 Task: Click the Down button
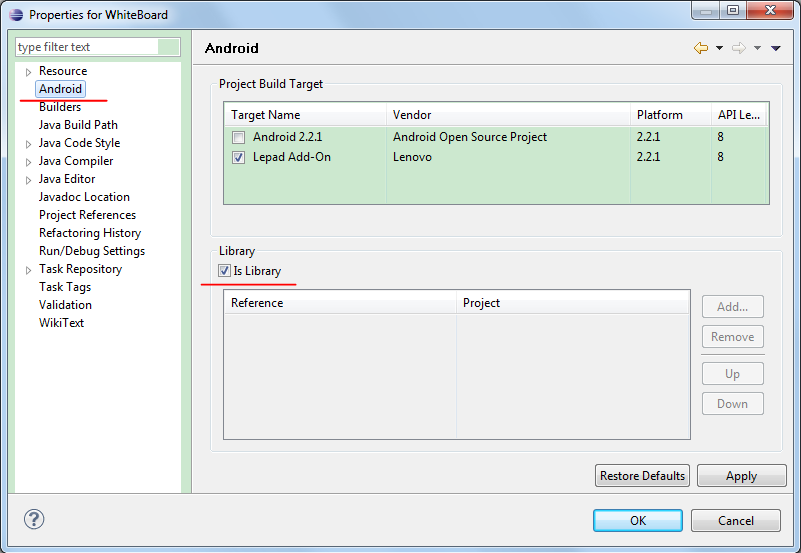[733, 404]
